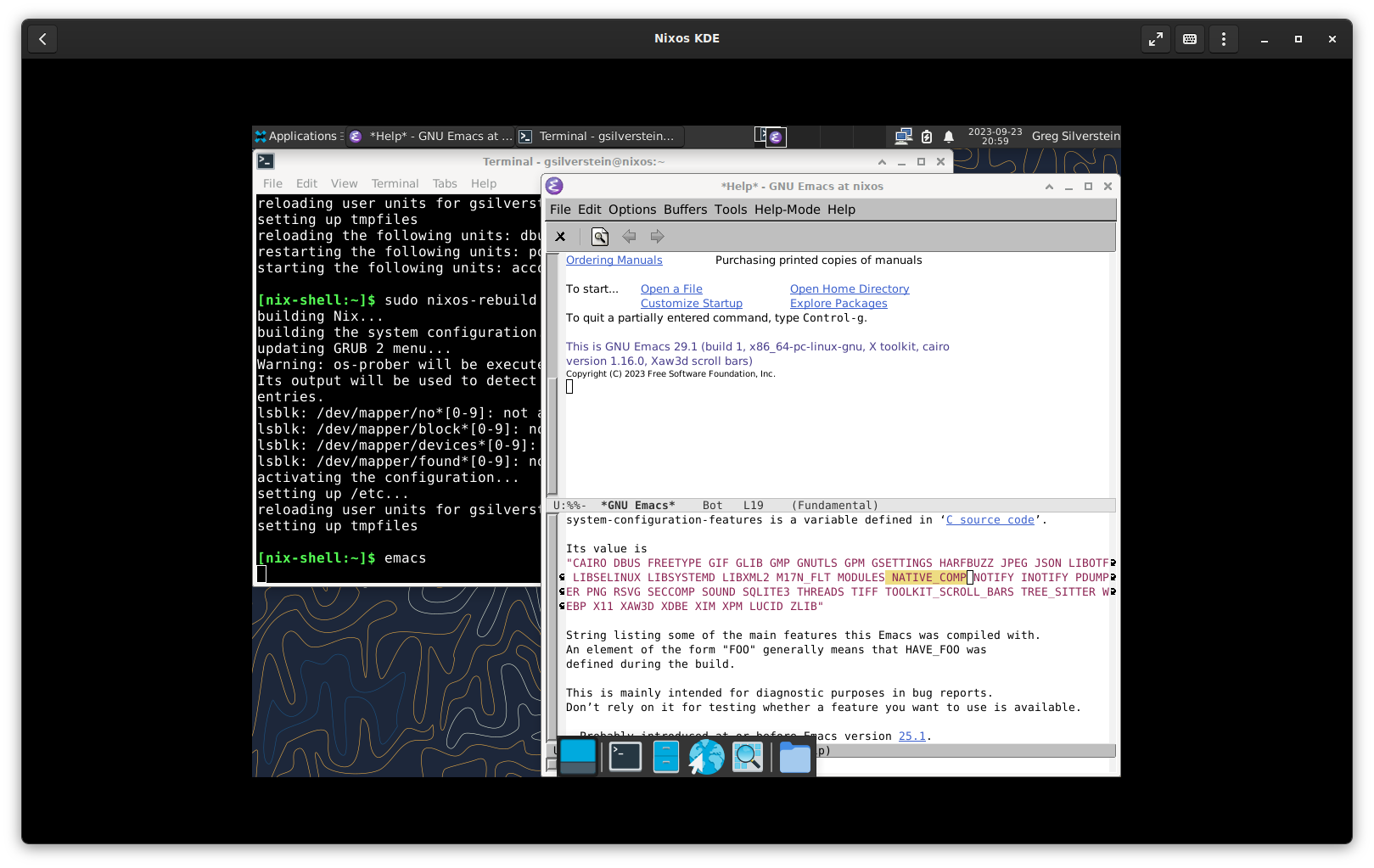Click the (Fundamental) mode indicator in mode line
The image size is (1374, 868).
click(834, 506)
